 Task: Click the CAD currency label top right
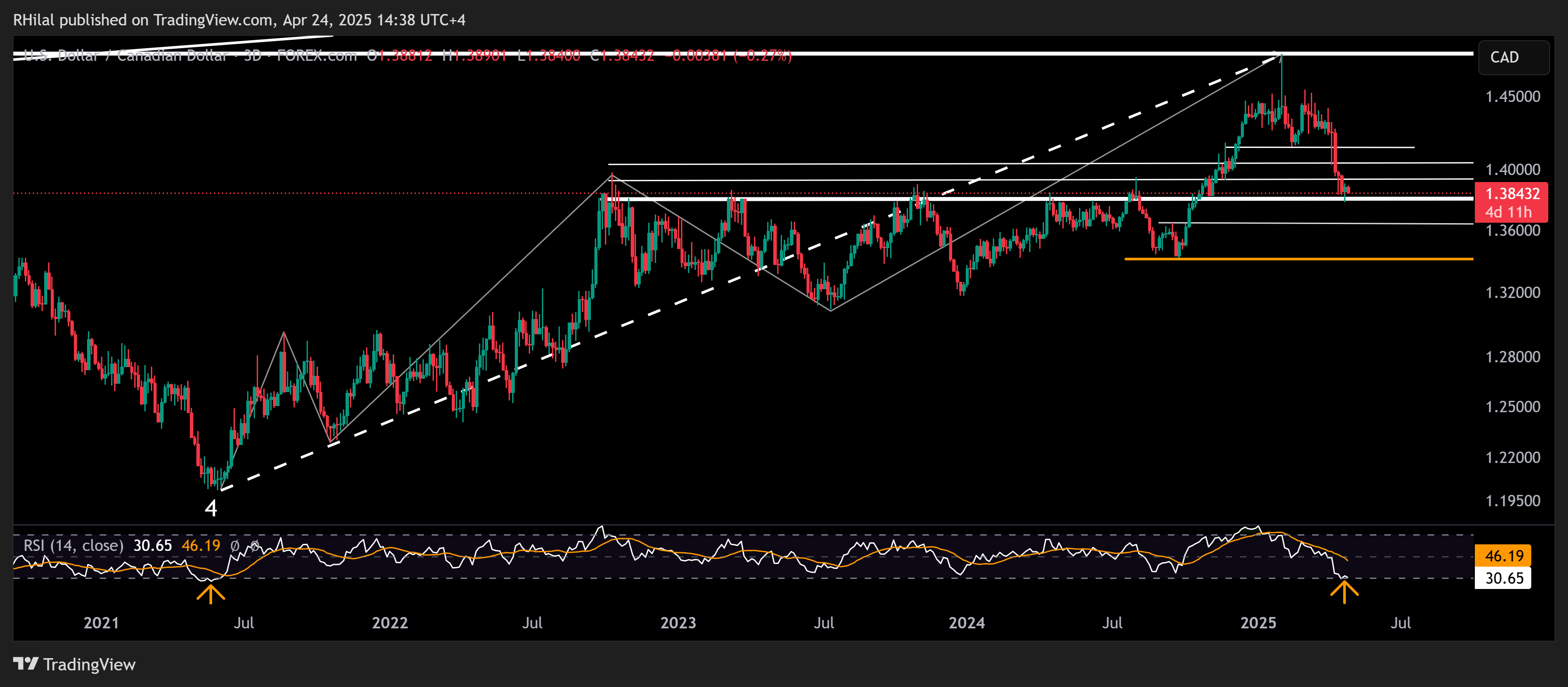[1515, 57]
